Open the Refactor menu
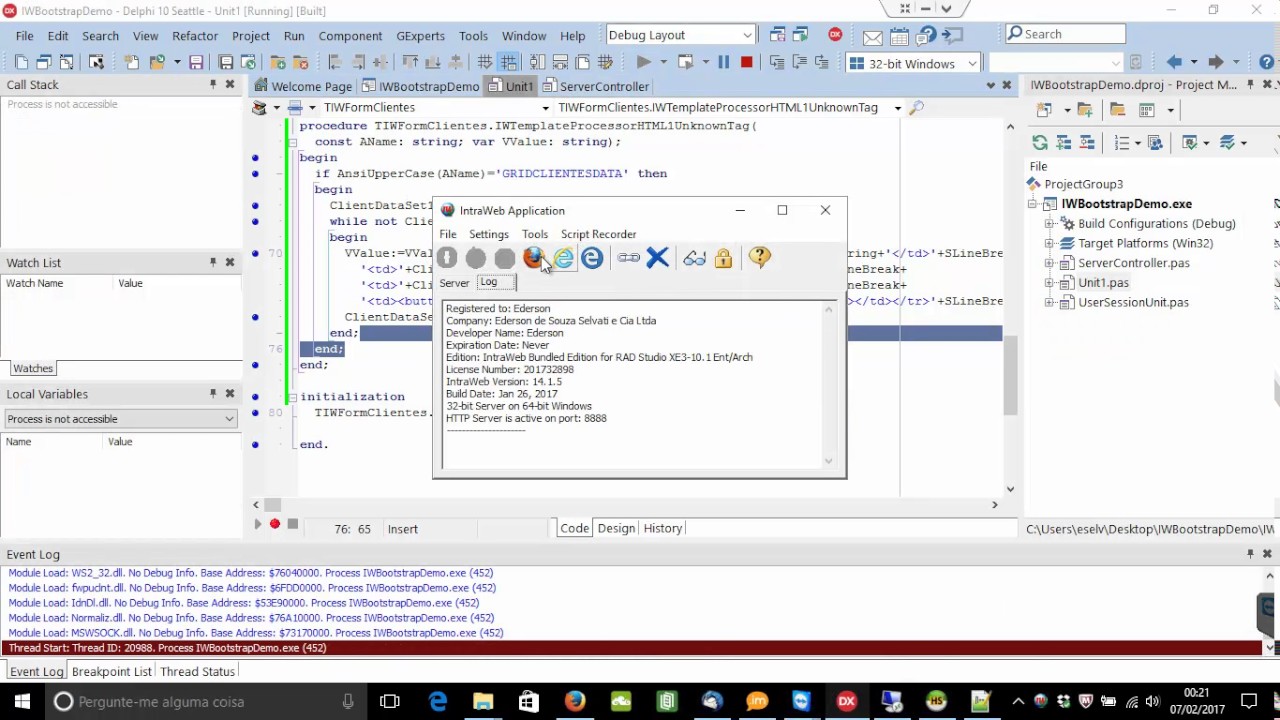Screen dimensions: 1280x720 (195, 35)
